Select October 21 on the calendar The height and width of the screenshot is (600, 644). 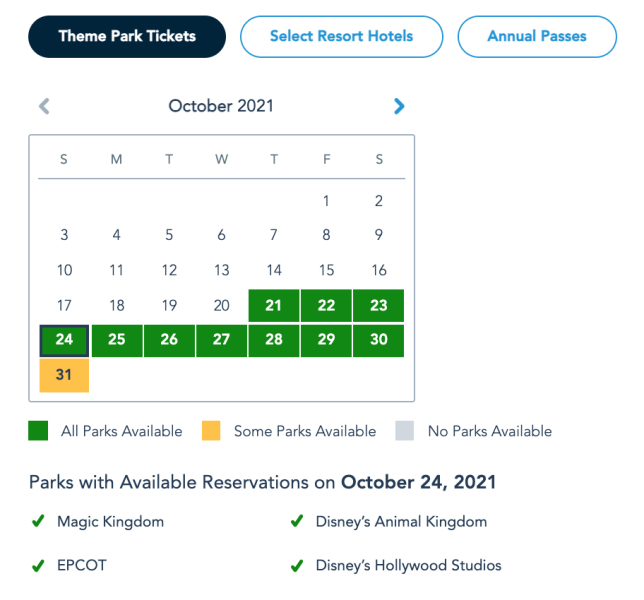[274, 305]
